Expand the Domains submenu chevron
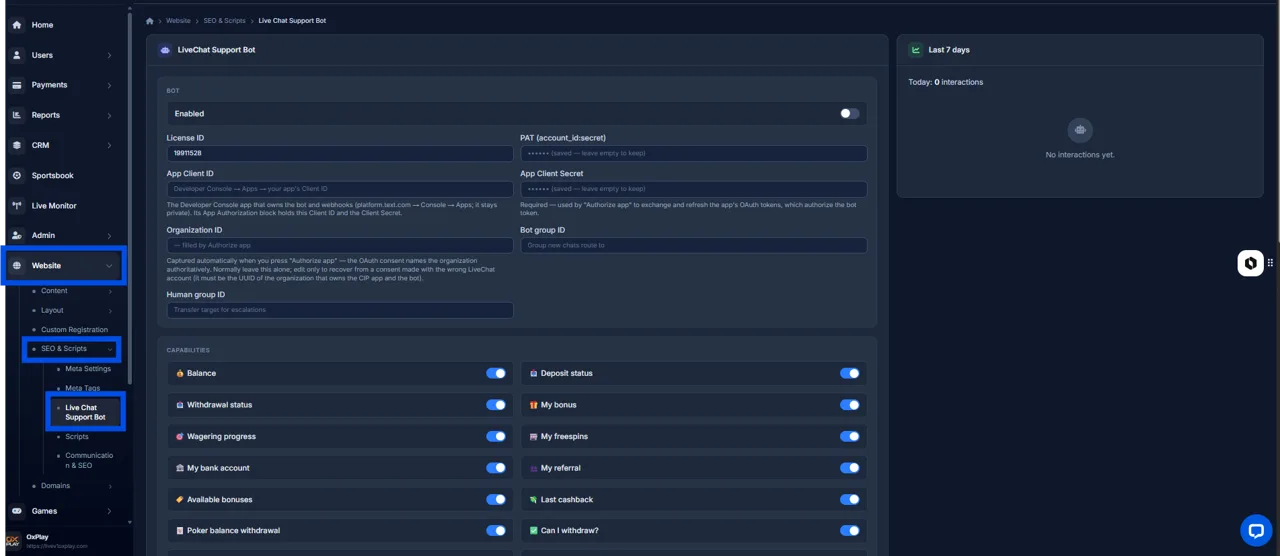Image resolution: width=1280 pixels, height=556 pixels. [110, 486]
